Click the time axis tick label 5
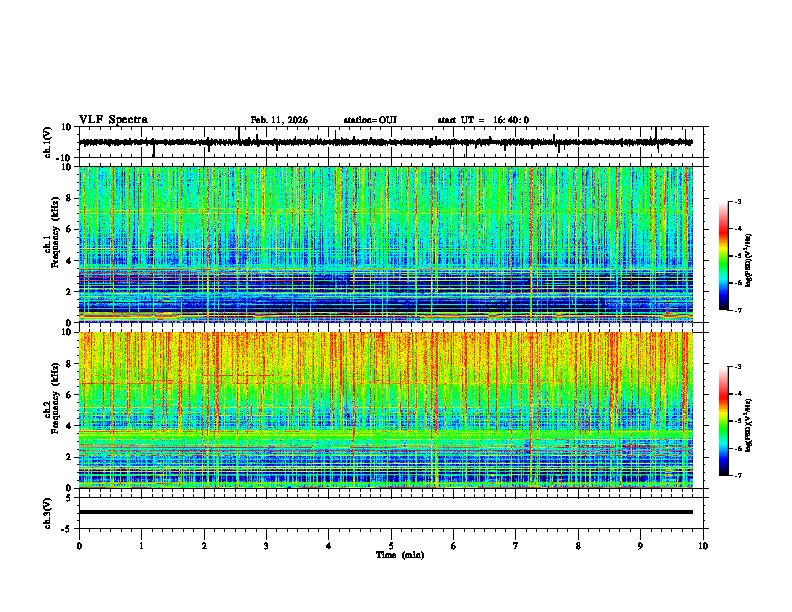 [x=391, y=546]
